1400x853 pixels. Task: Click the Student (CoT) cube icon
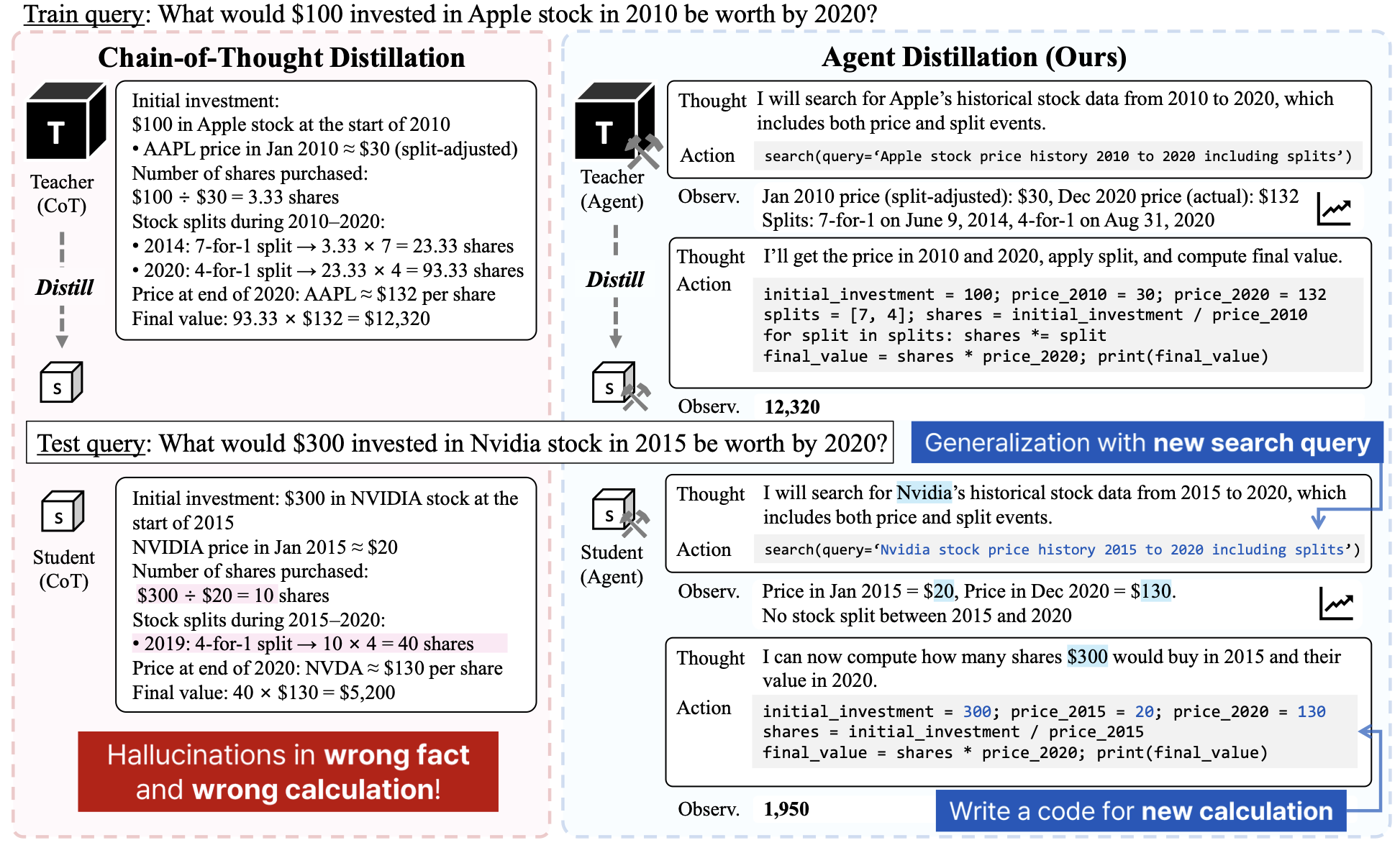pyautogui.click(x=63, y=511)
